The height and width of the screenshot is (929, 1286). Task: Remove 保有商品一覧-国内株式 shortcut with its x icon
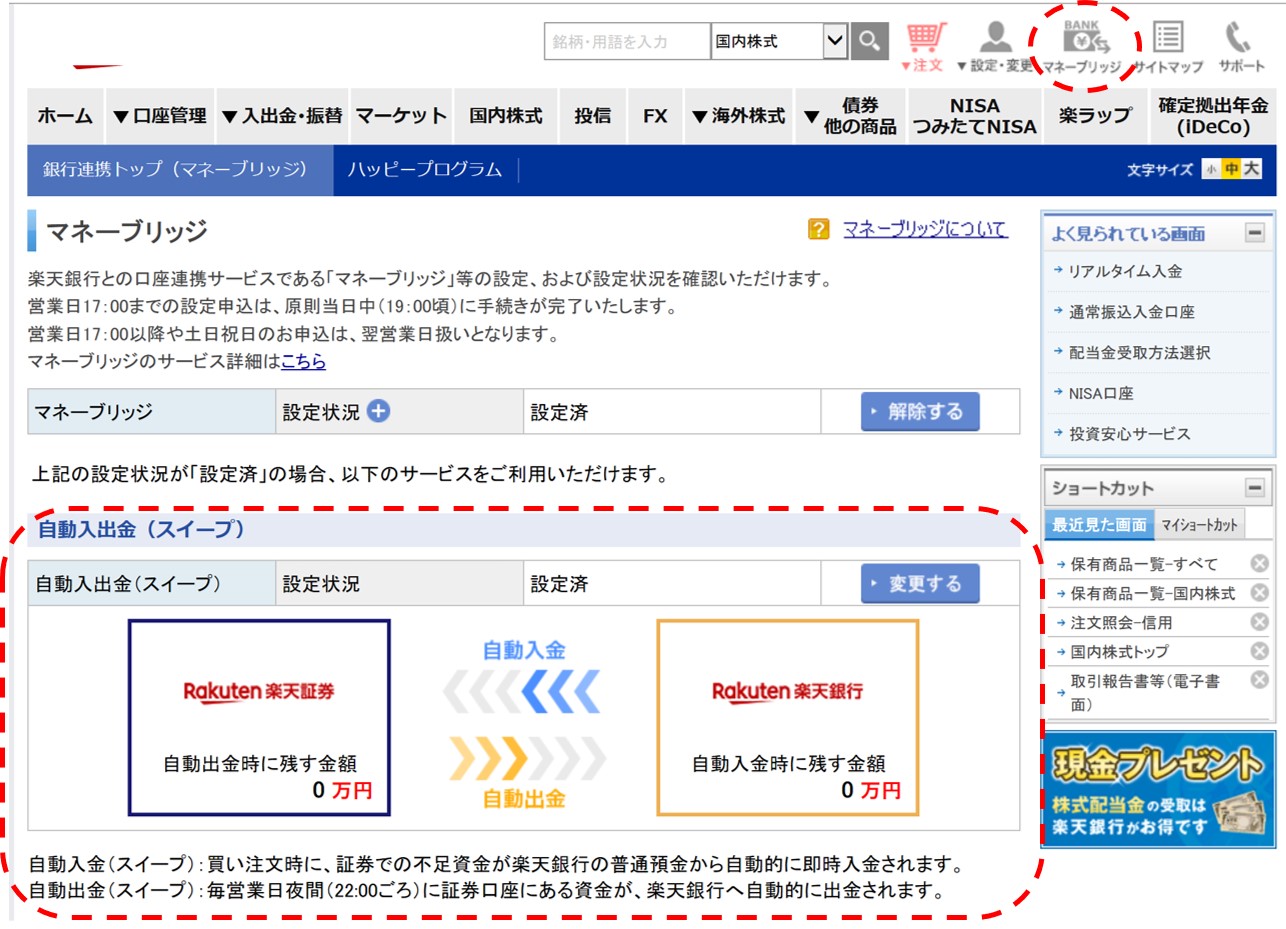(x=1260, y=593)
